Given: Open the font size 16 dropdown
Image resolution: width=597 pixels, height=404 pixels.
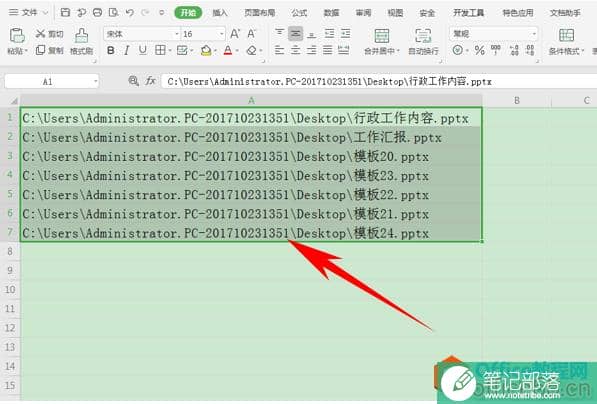Looking at the screenshot, I should (x=222, y=34).
